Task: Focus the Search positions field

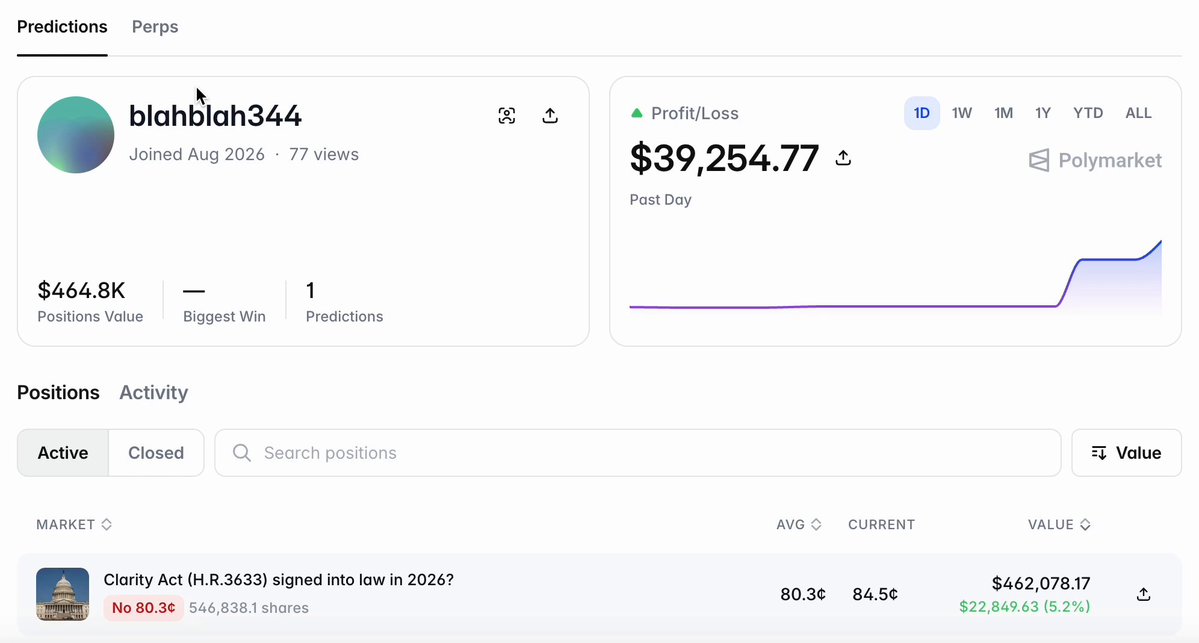Action: (x=638, y=453)
